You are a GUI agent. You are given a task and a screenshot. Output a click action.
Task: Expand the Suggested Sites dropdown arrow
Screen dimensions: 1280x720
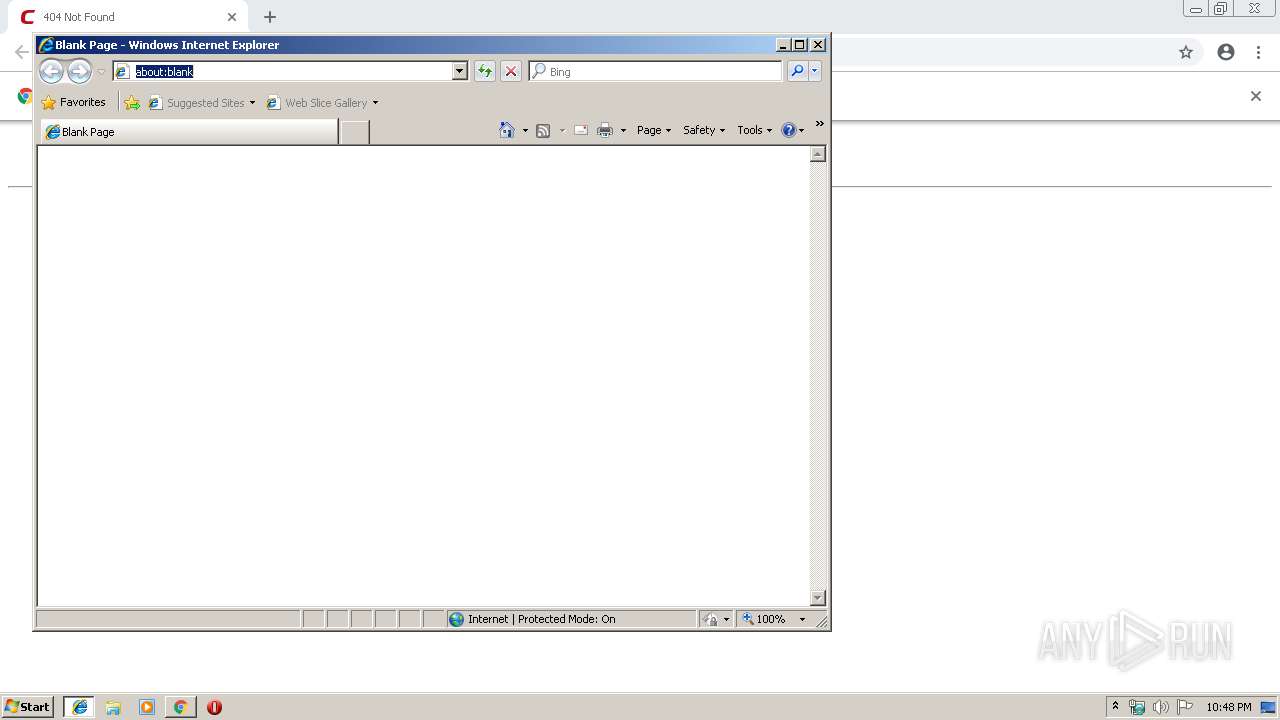pos(252,102)
